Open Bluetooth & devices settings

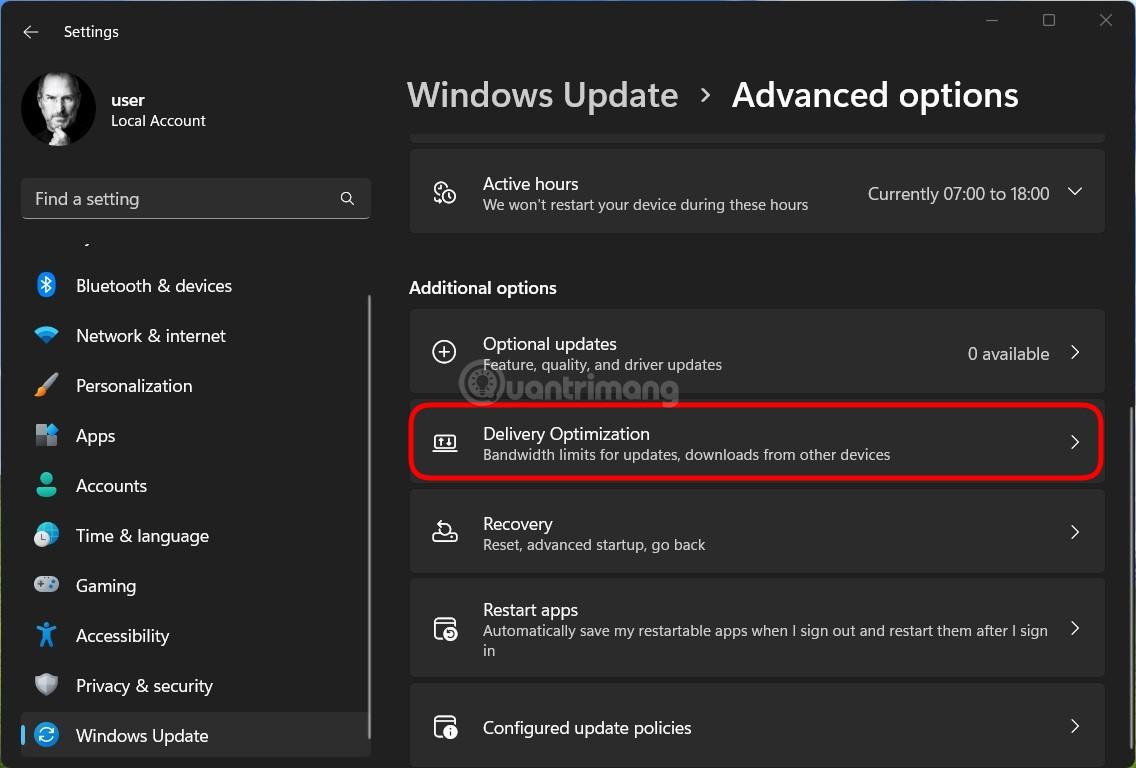click(196, 285)
